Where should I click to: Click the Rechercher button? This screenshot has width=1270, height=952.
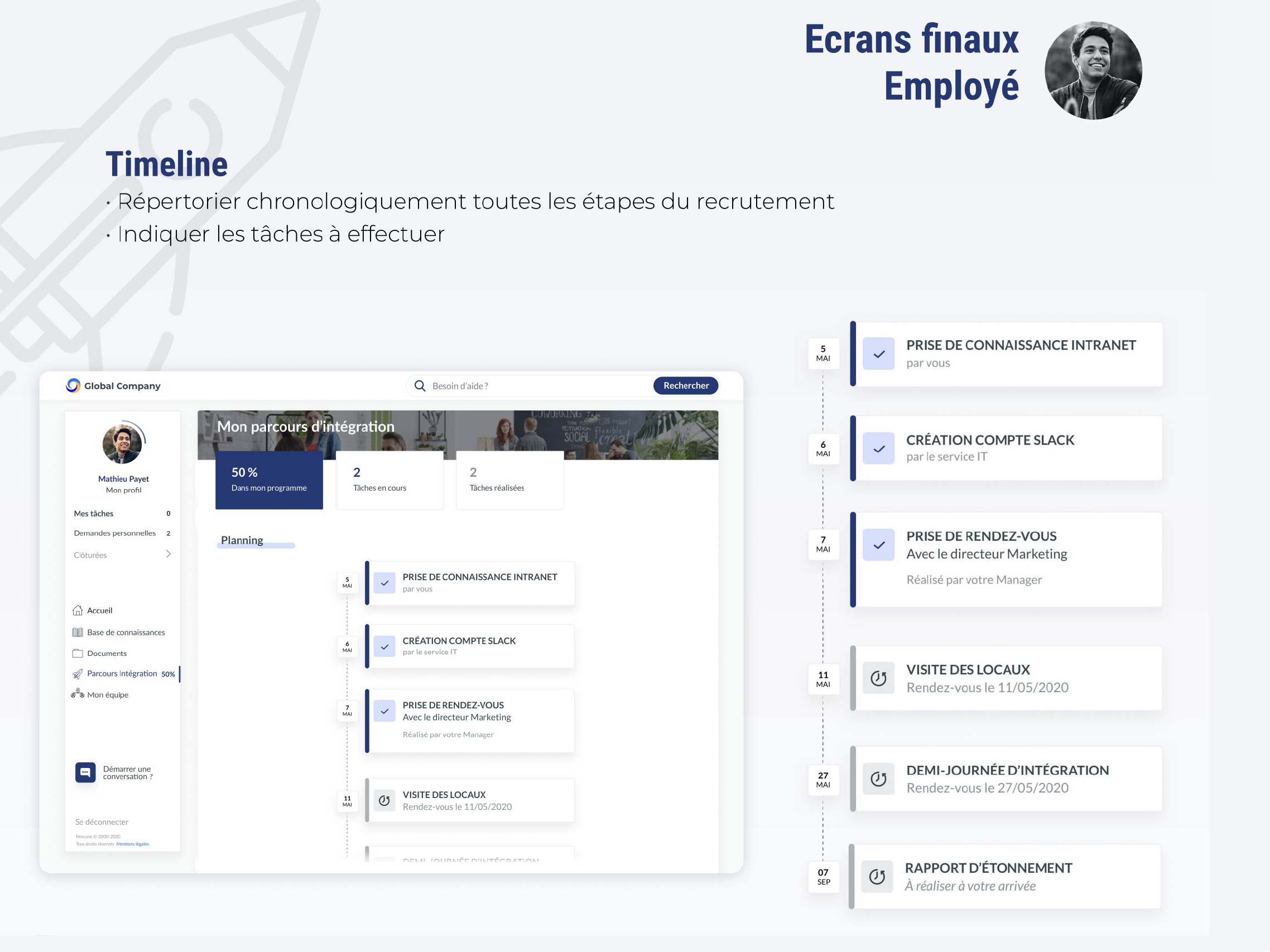click(686, 385)
